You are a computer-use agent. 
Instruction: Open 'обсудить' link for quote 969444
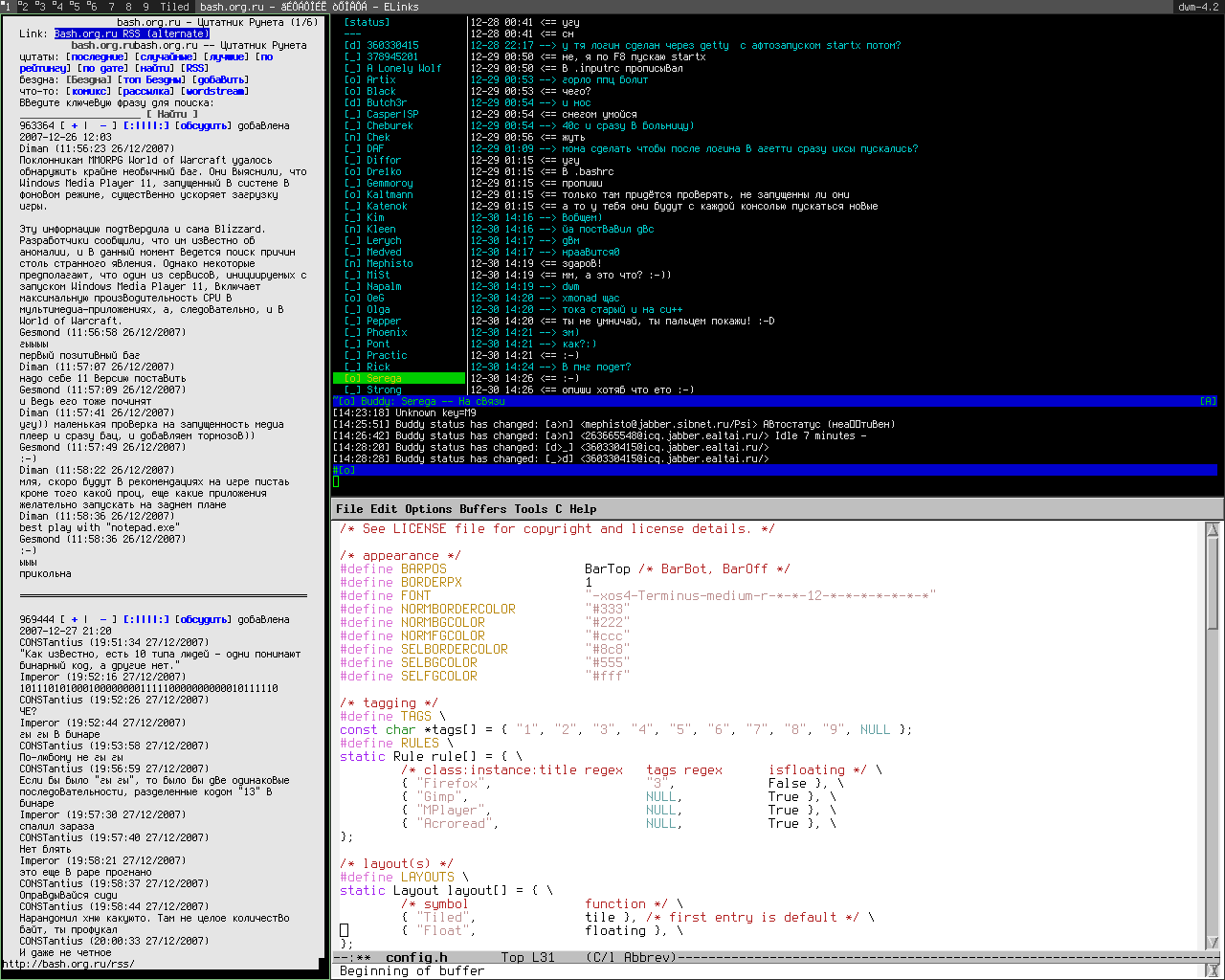[203, 619]
